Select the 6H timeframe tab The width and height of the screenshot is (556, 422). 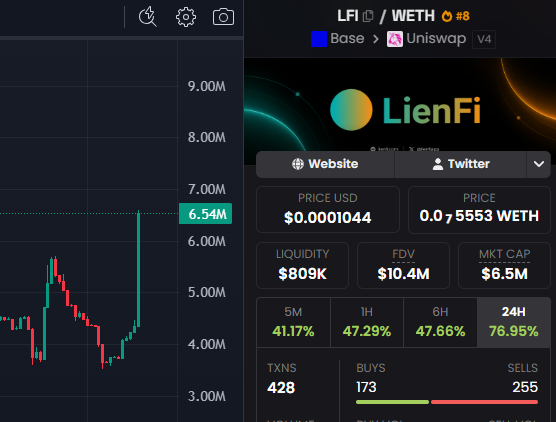(440, 322)
